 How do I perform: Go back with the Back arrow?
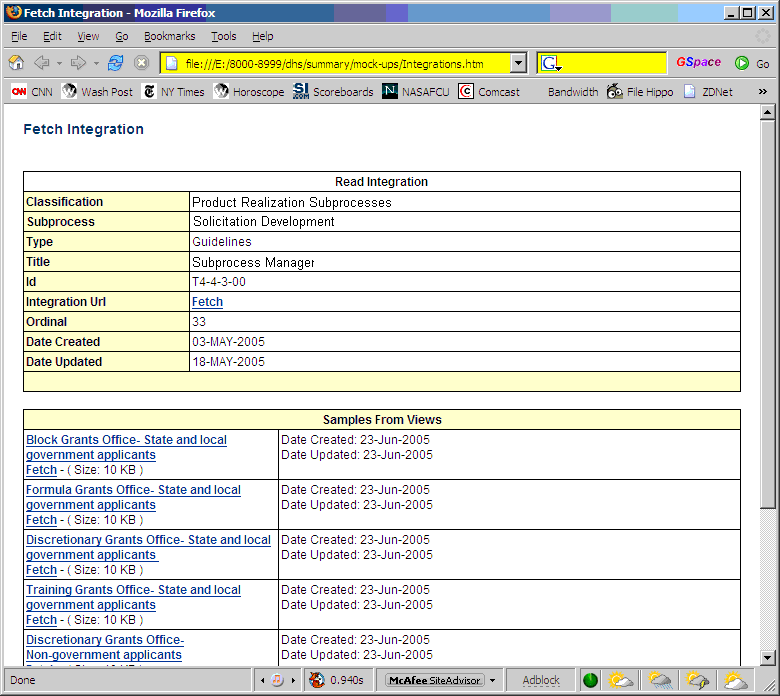point(42,63)
